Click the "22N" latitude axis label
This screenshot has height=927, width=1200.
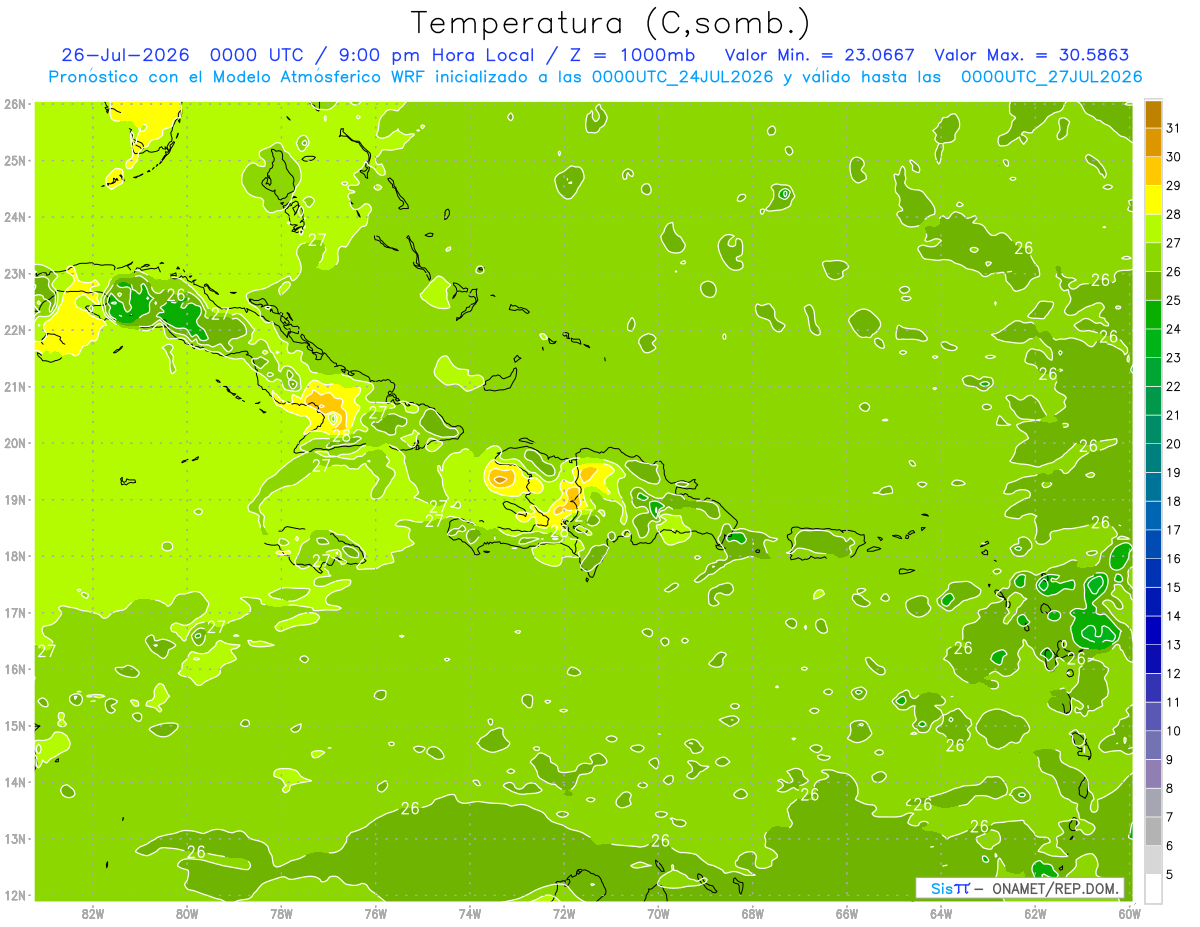click(15, 330)
